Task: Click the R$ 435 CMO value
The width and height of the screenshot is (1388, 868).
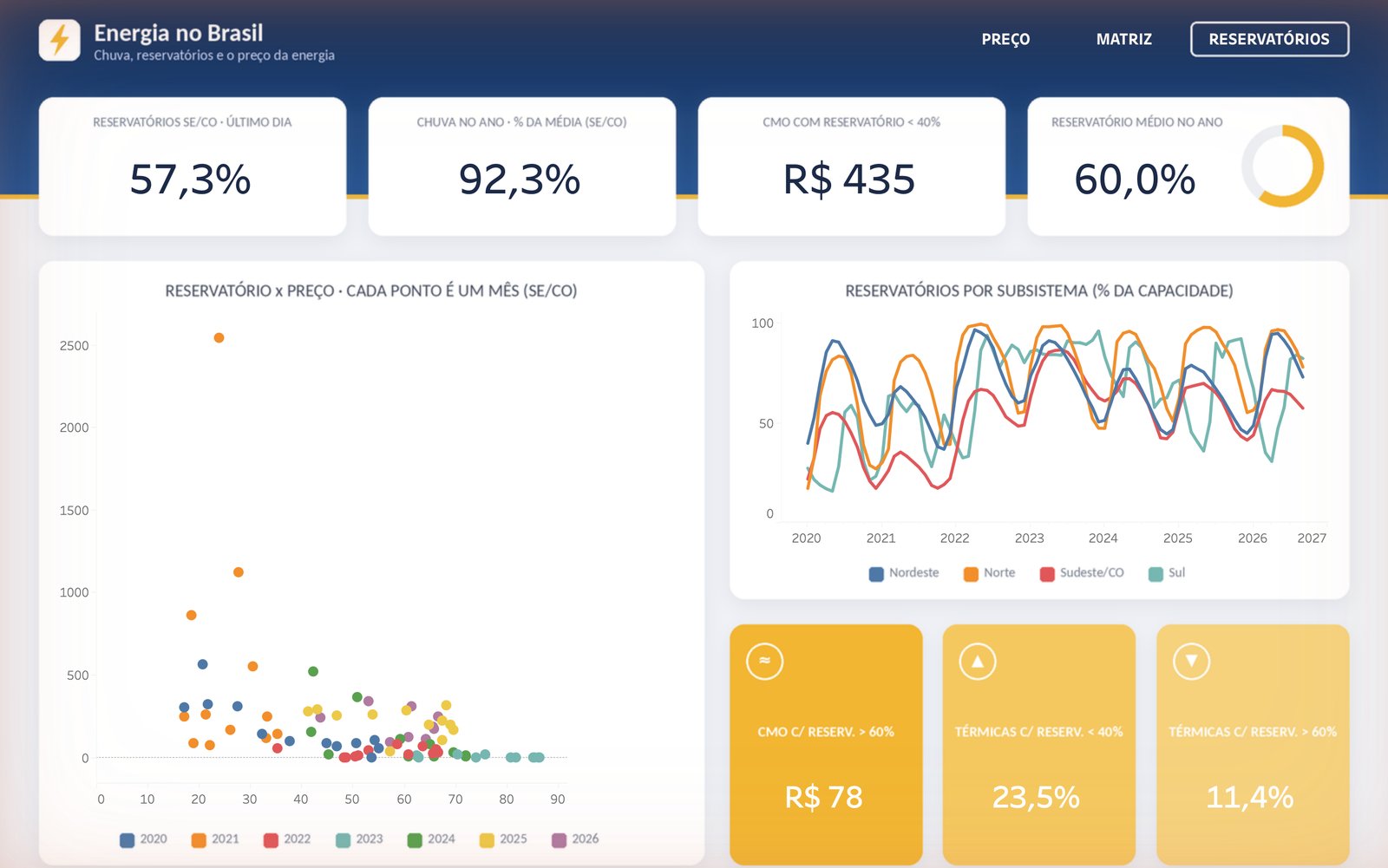Action: coord(849,179)
